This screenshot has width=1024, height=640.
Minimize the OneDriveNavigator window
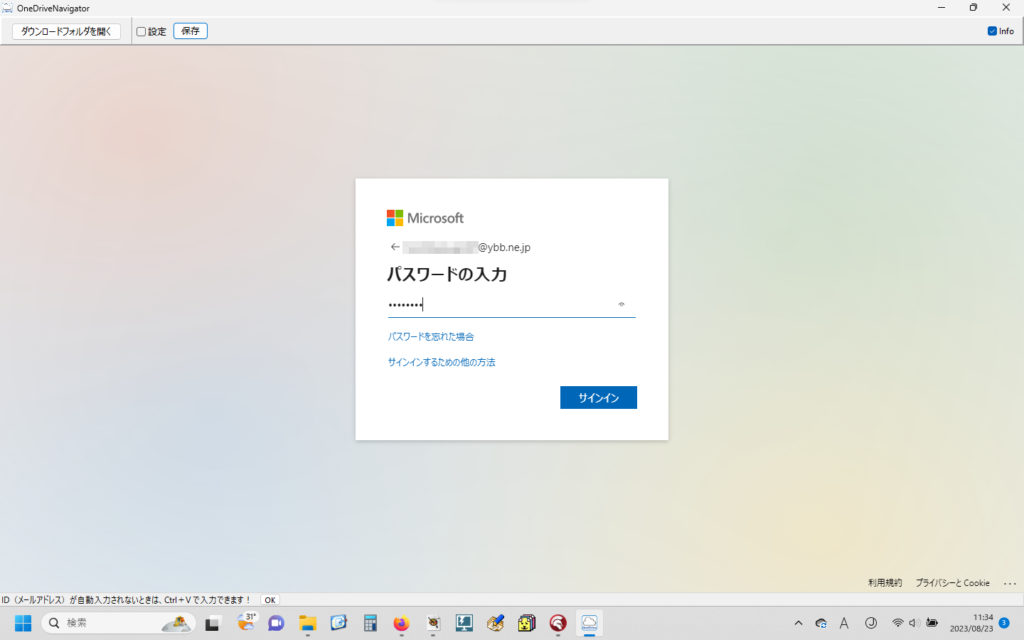click(x=941, y=8)
